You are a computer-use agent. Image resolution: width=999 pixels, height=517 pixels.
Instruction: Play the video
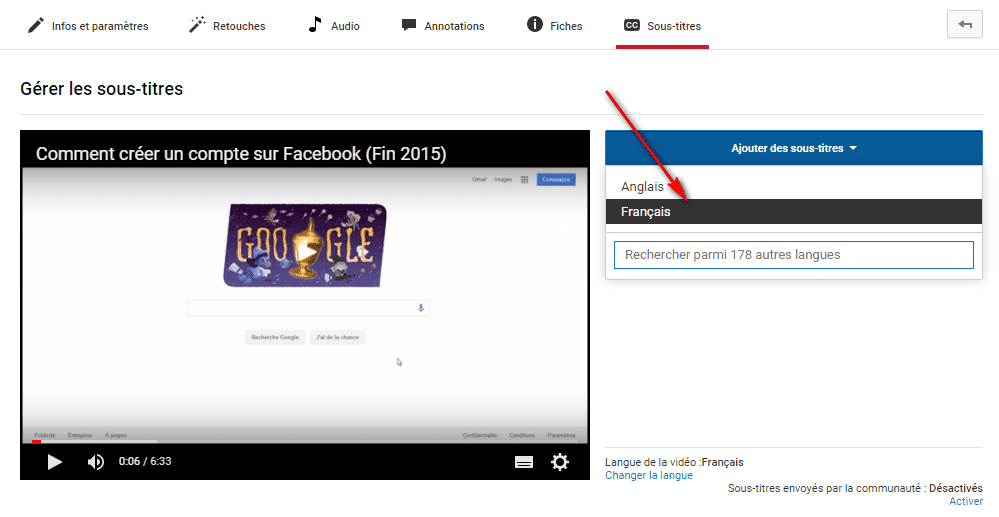[55, 462]
